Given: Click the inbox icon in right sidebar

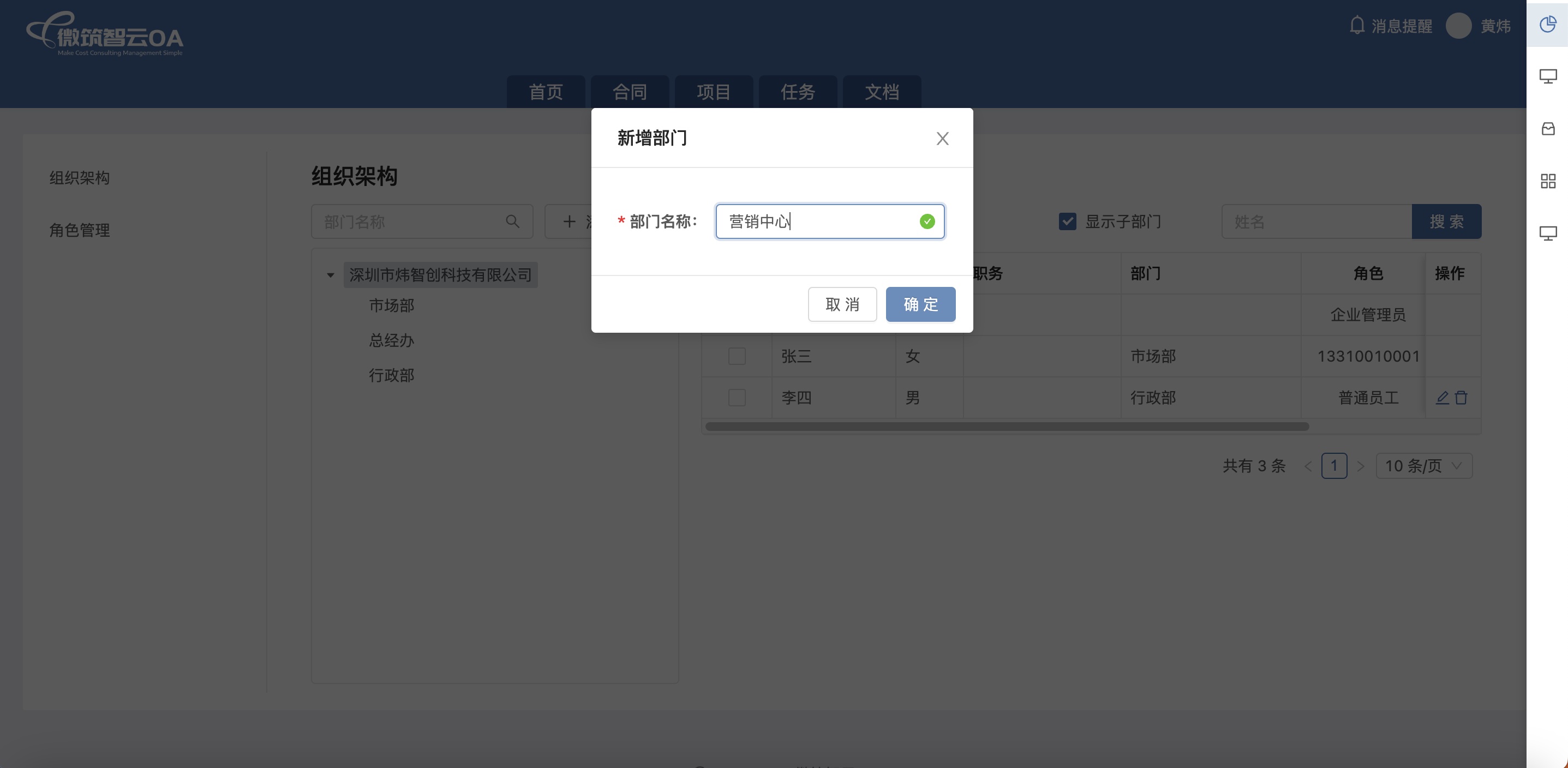Looking at the screenshot, I should tap(1547, 128).
